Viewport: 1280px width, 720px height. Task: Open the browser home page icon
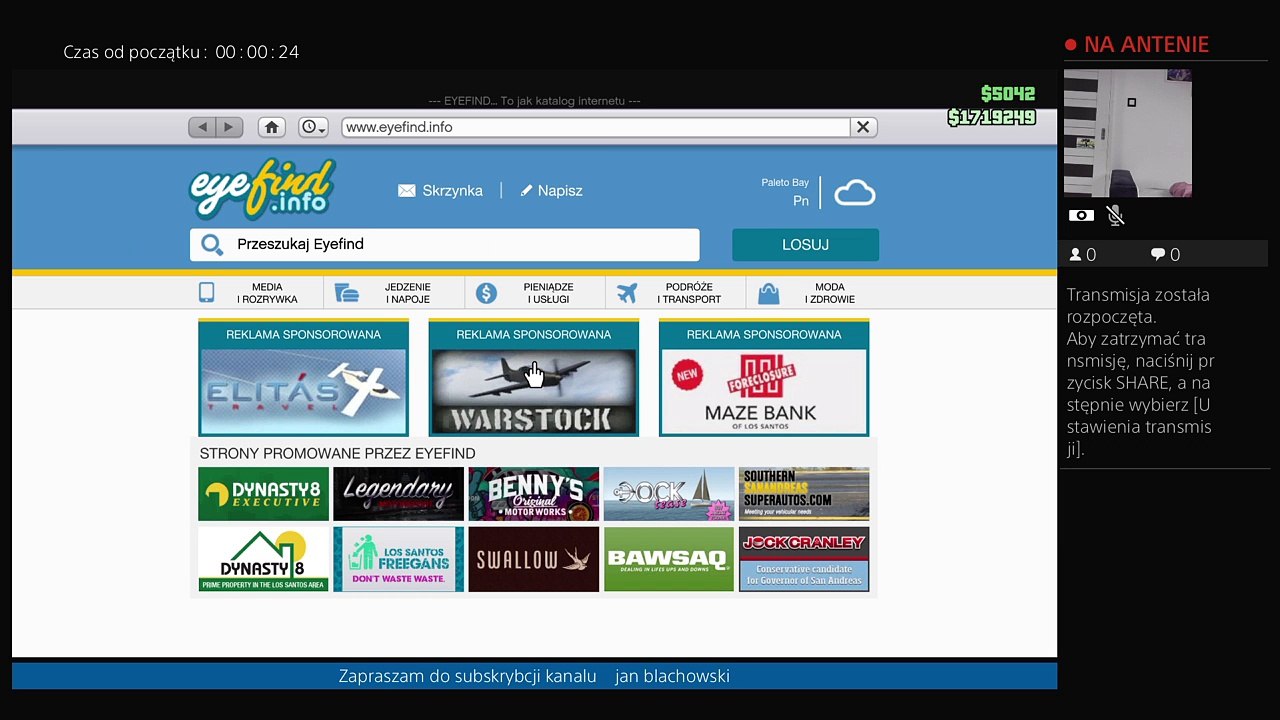pyautogui.click(x=271, y=127)
